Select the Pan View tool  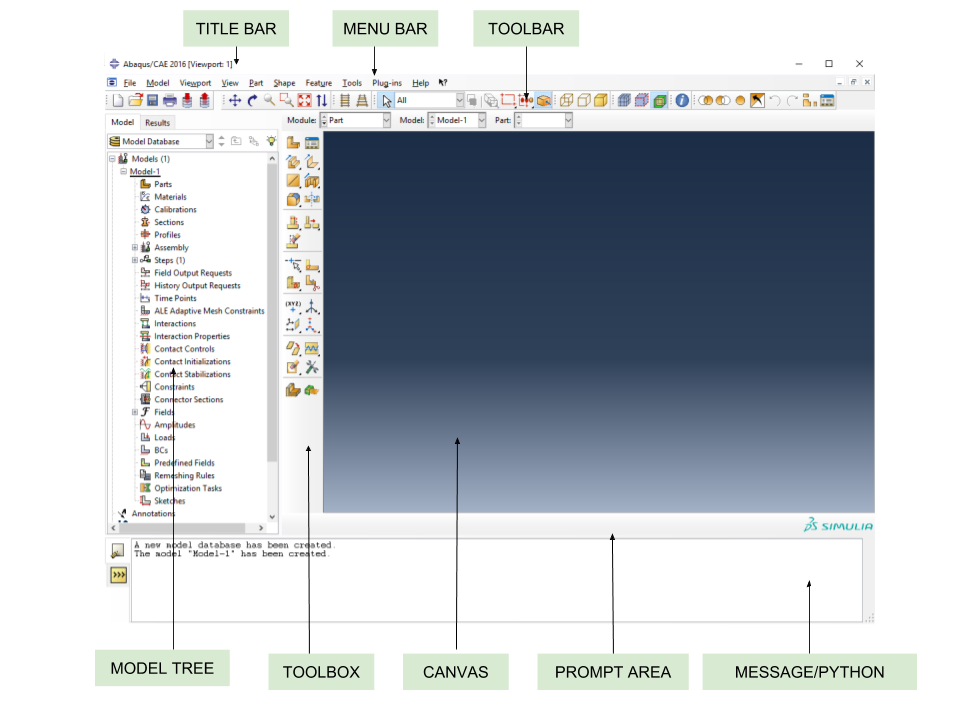[x=235, y=101]
